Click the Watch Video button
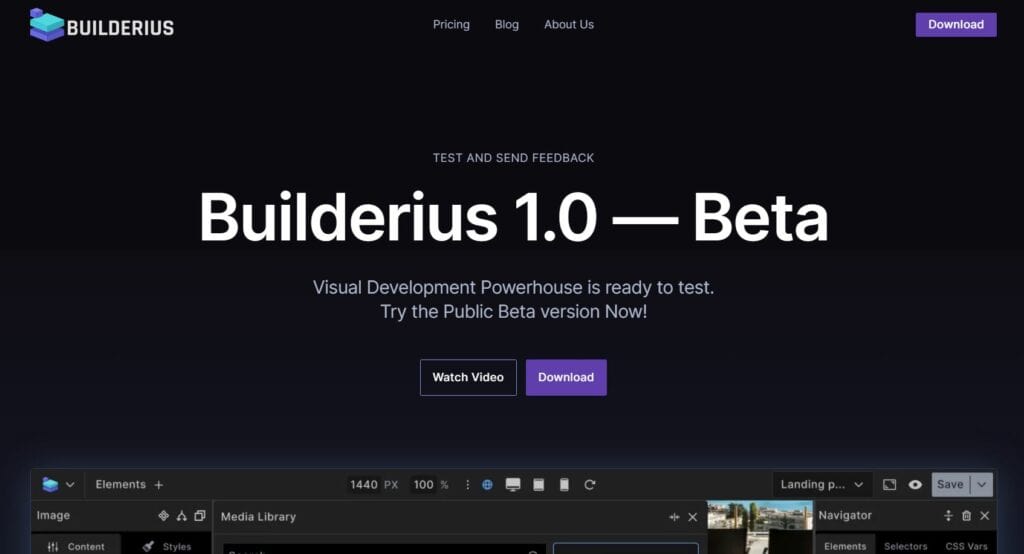Viewport: 1024px width, 554px height. 468,377
